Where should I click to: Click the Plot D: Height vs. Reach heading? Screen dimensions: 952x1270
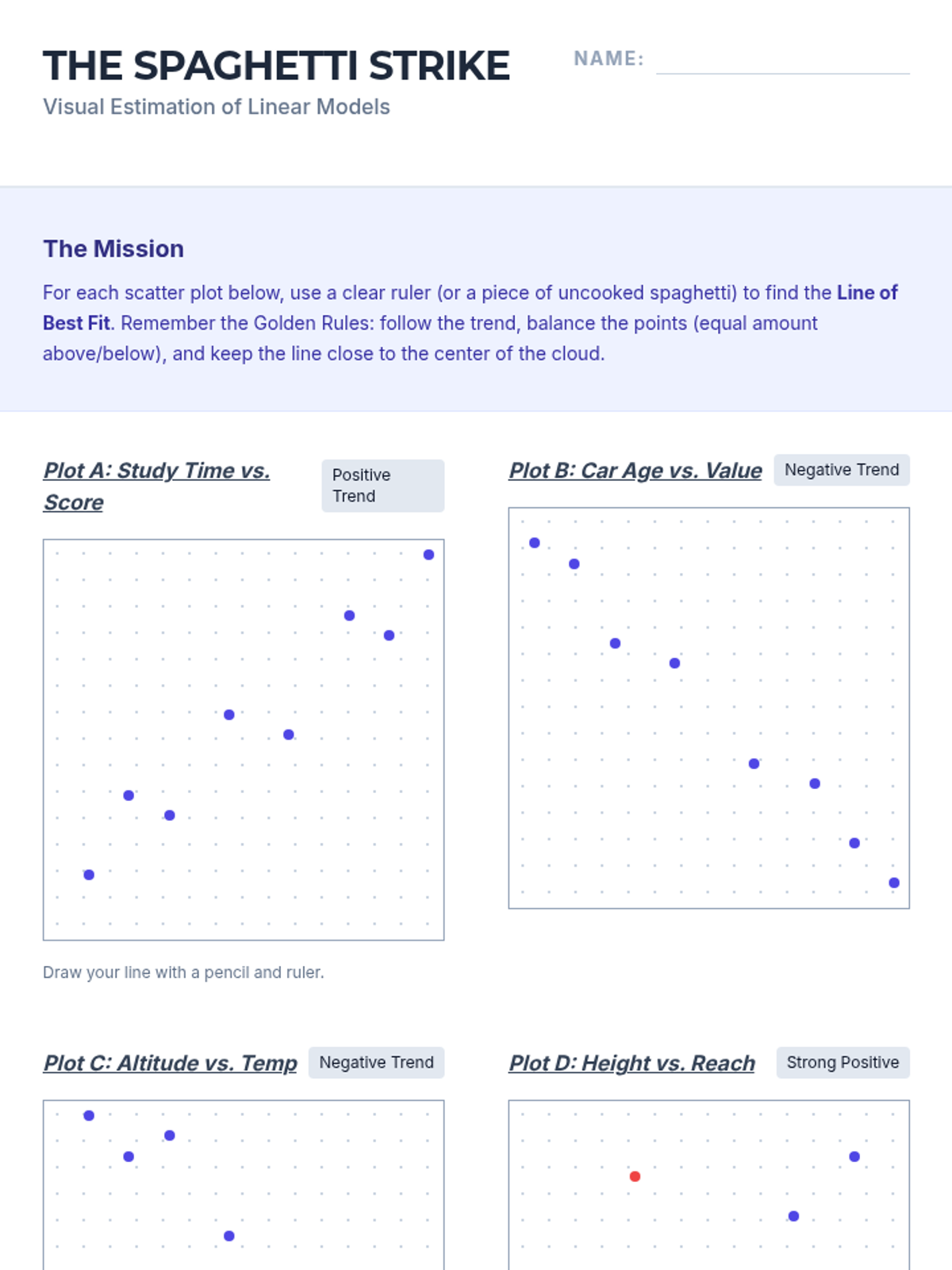coord(631,1063)
